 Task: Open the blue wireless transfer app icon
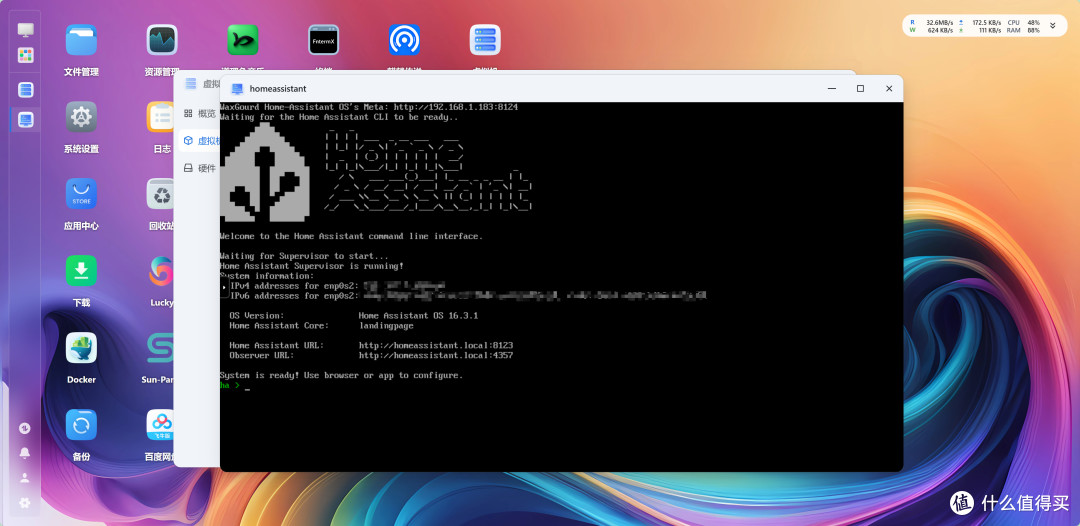(x=404, y=40)
